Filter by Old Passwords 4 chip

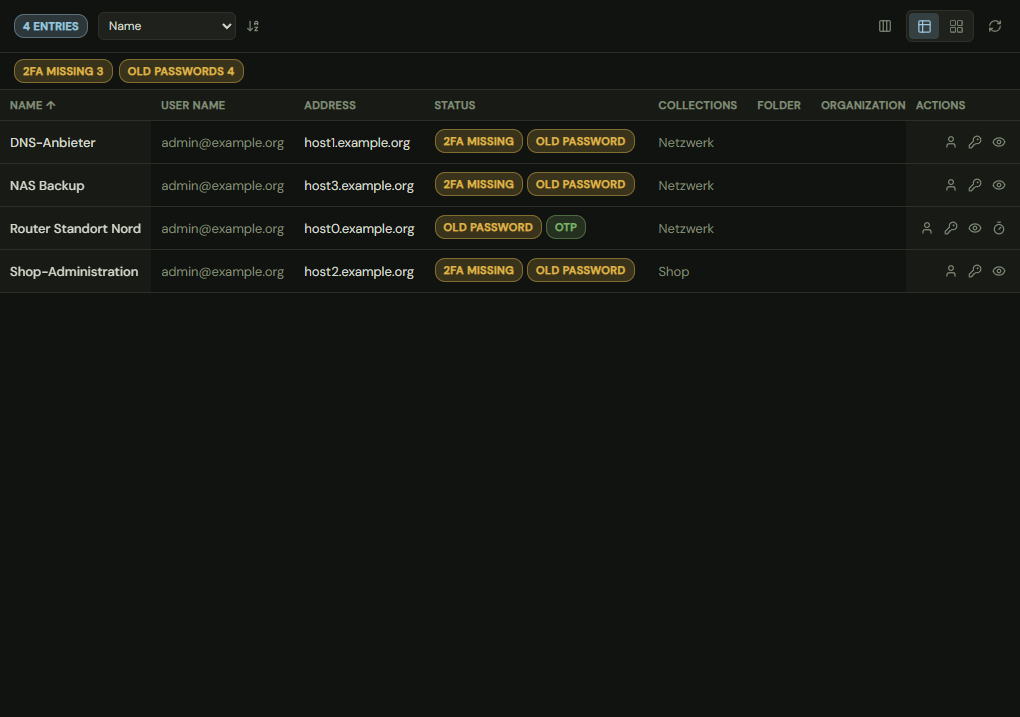point(181,71)
